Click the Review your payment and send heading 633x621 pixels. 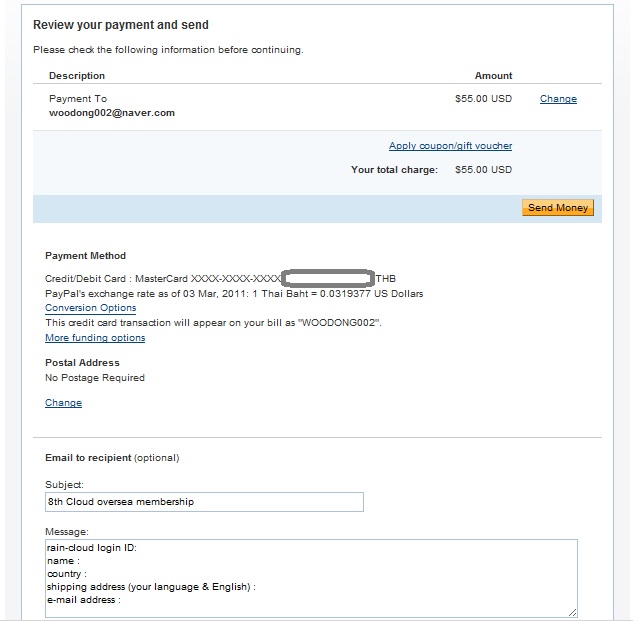[121, 25]
